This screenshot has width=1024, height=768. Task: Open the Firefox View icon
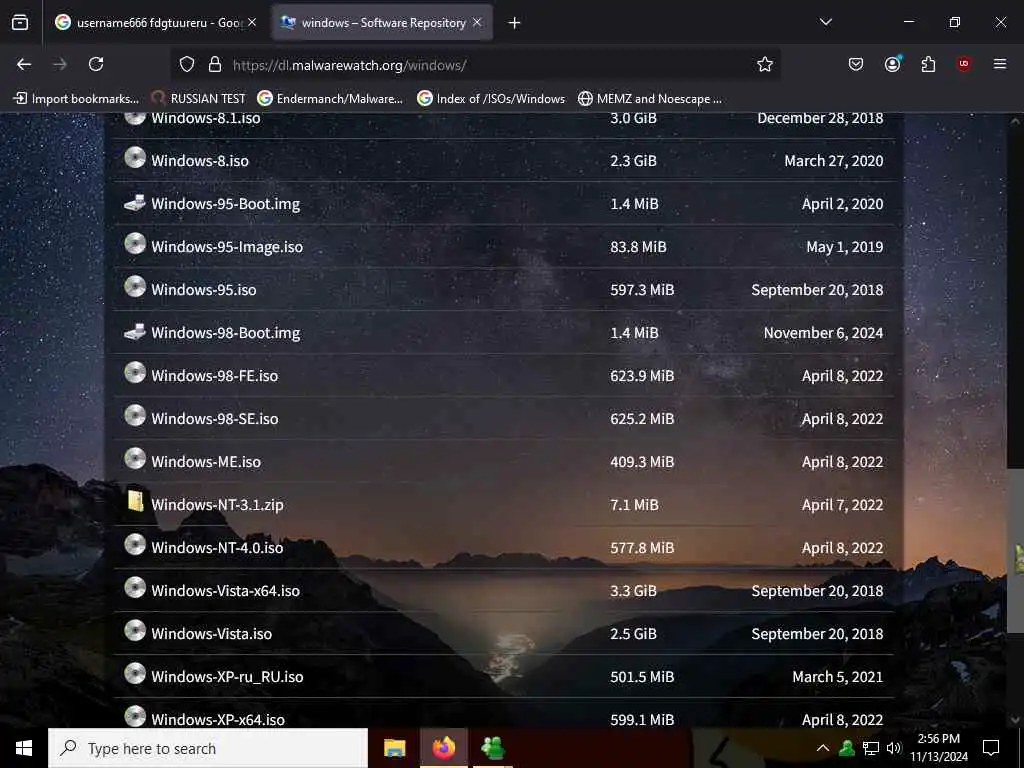(20, 23)
